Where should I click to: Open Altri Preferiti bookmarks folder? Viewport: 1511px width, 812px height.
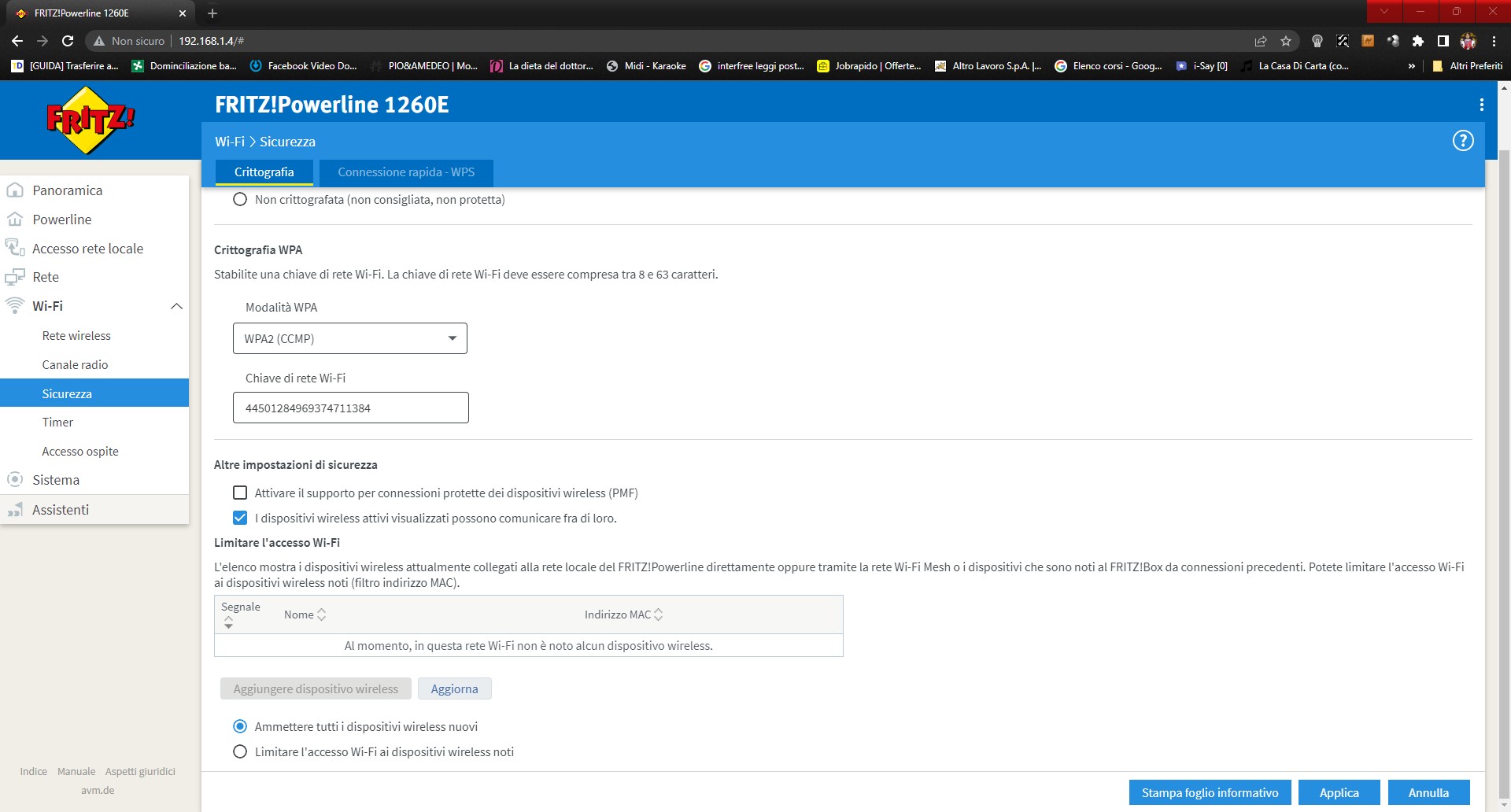[1468, 66]
